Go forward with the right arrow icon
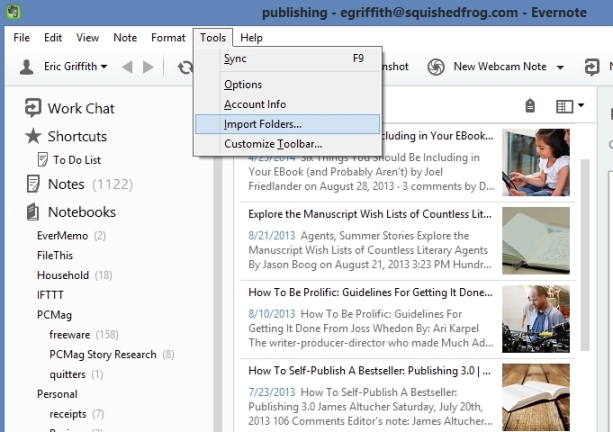The height and width of the screenshot is (432, 613). tap(148, 67)
